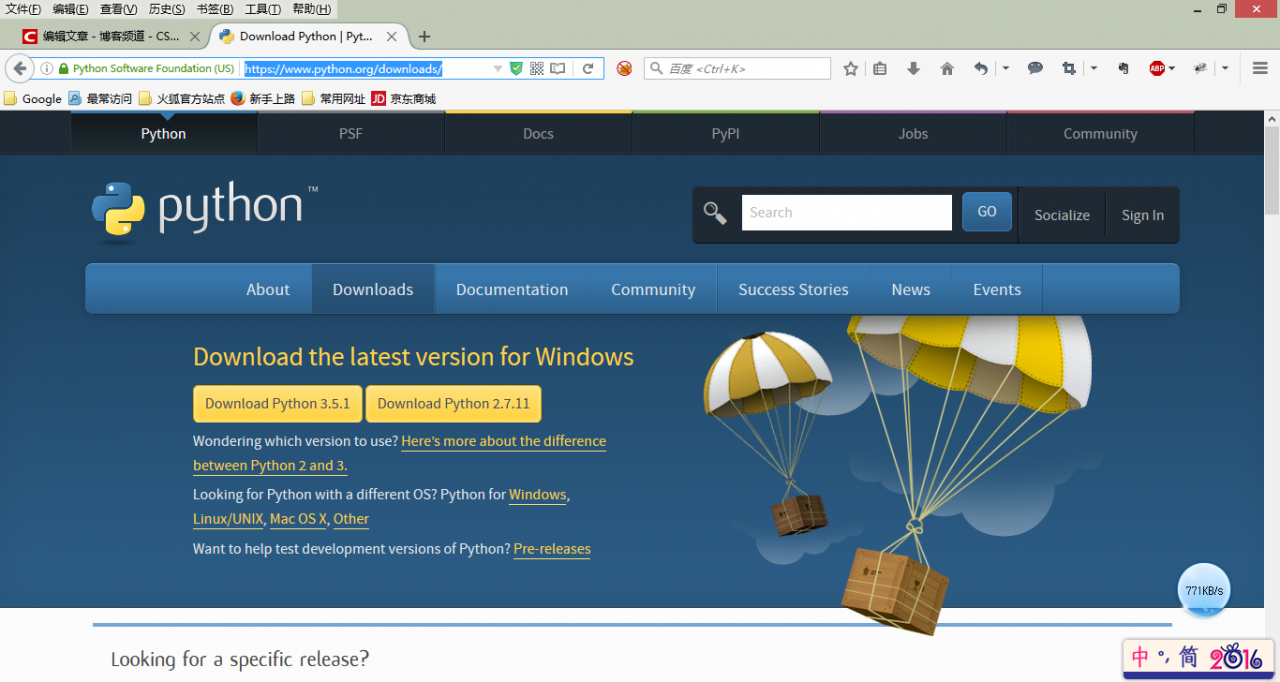Click the crop screenshot tool icon

click(x=1069, y=69)
